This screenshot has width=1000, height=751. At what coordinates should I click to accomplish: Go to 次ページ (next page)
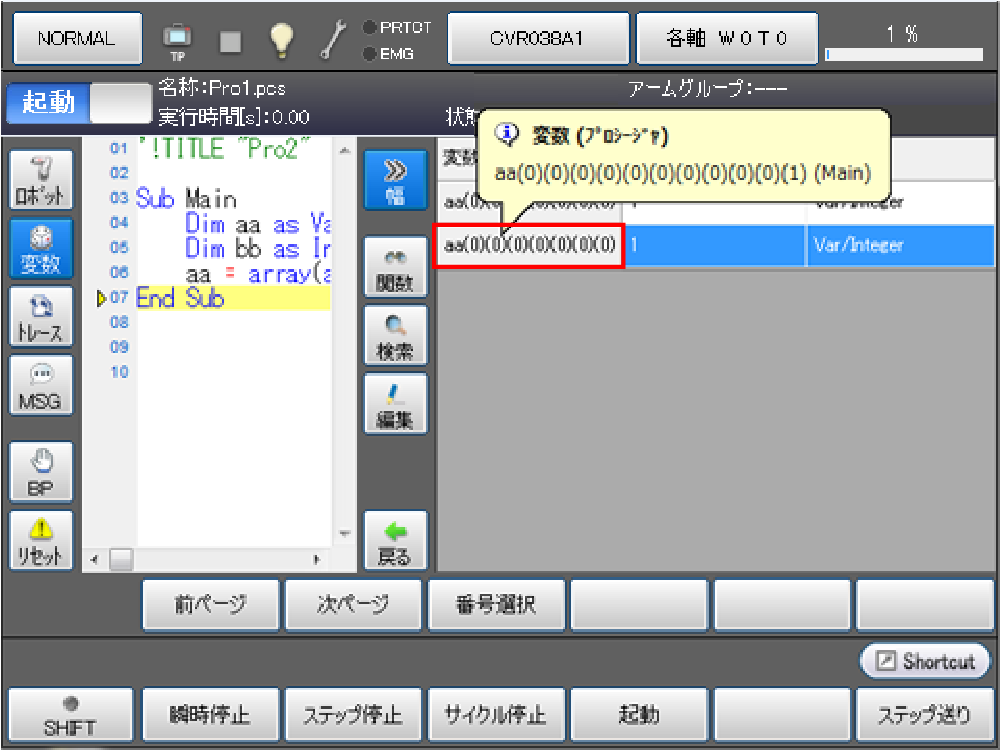coord(354,605)
